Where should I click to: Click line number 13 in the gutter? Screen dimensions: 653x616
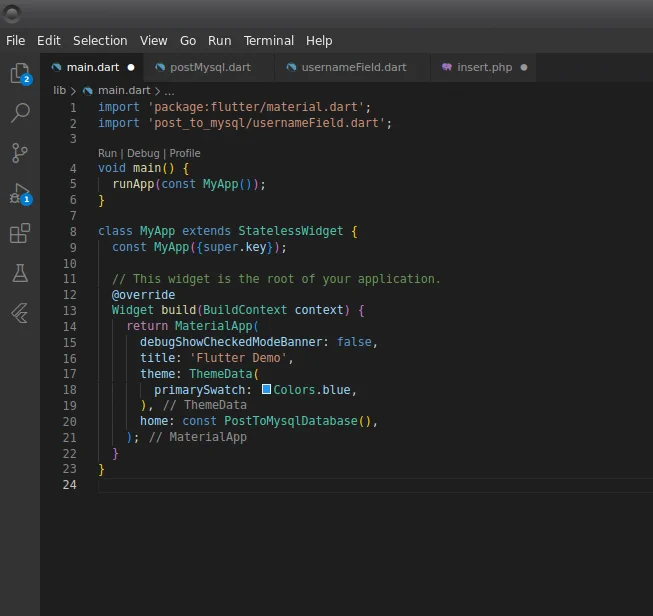[x=70, y=310]
